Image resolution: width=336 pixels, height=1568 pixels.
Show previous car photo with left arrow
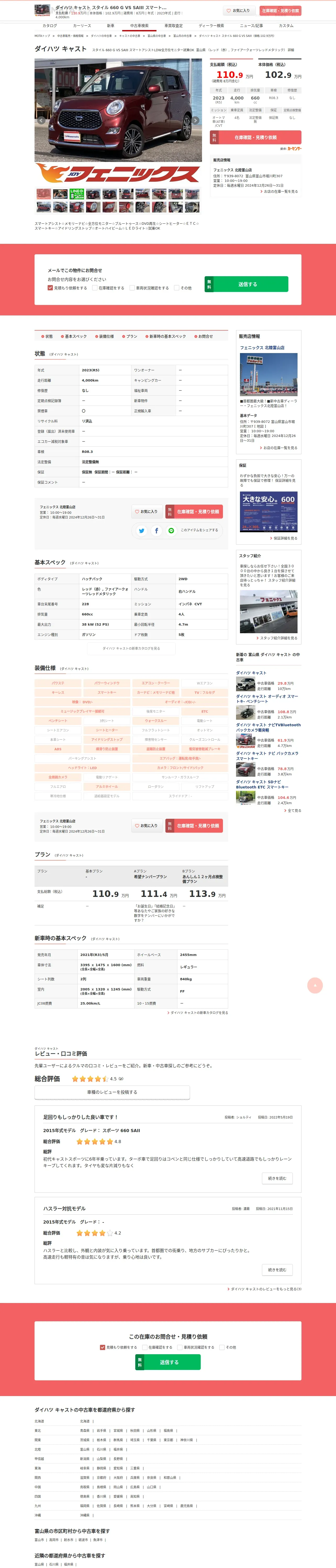(x=41, y=120)
